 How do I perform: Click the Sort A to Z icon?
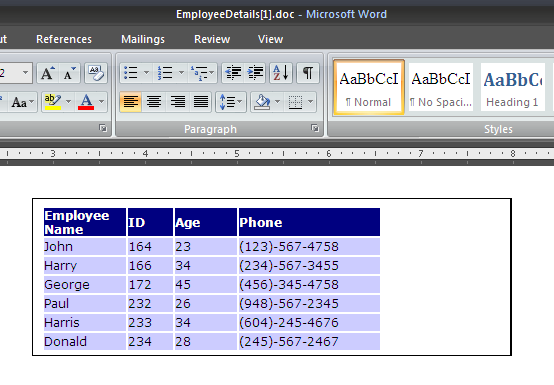(281, 73)
